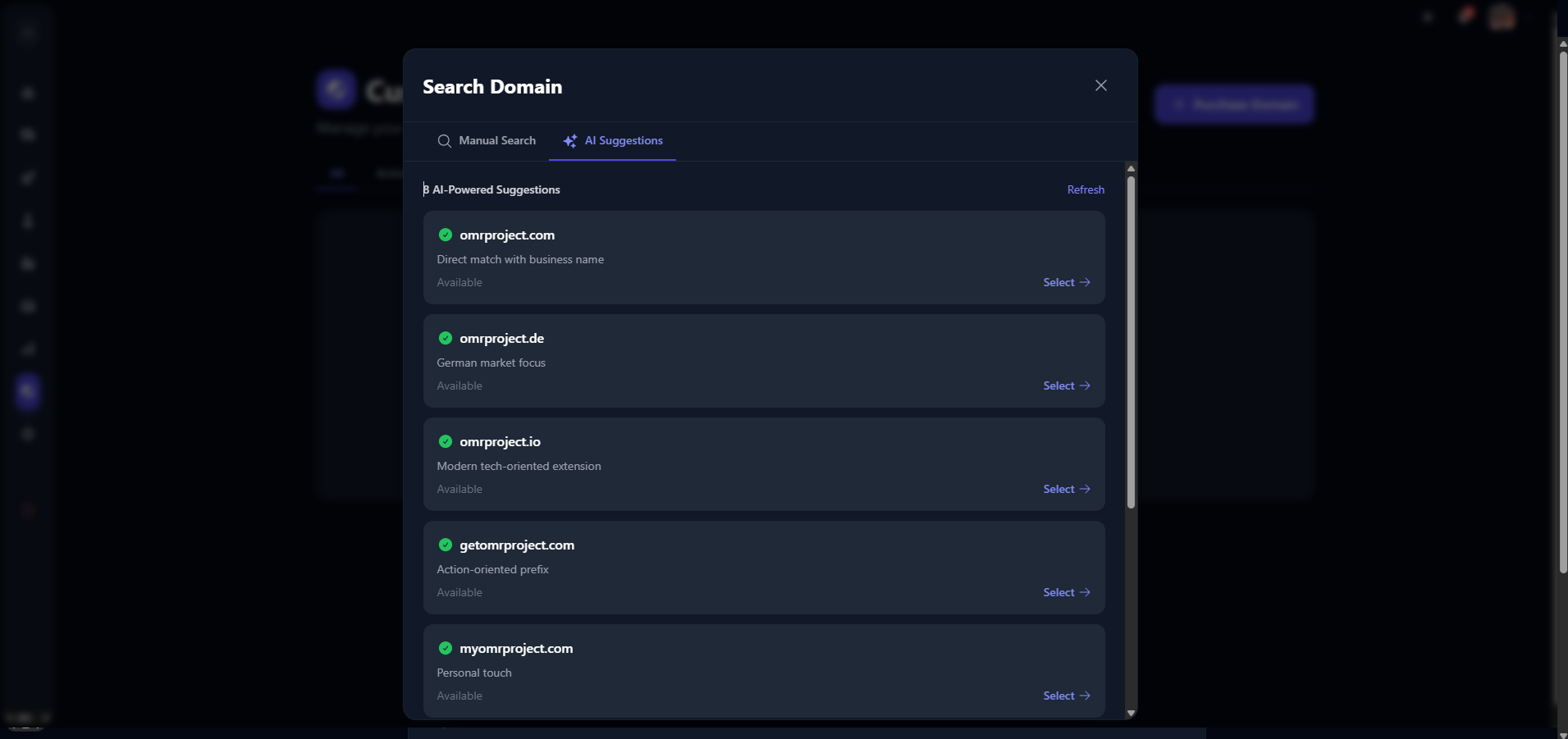Click the magnifier icon on Manual Search tab

tap(444, 140)
